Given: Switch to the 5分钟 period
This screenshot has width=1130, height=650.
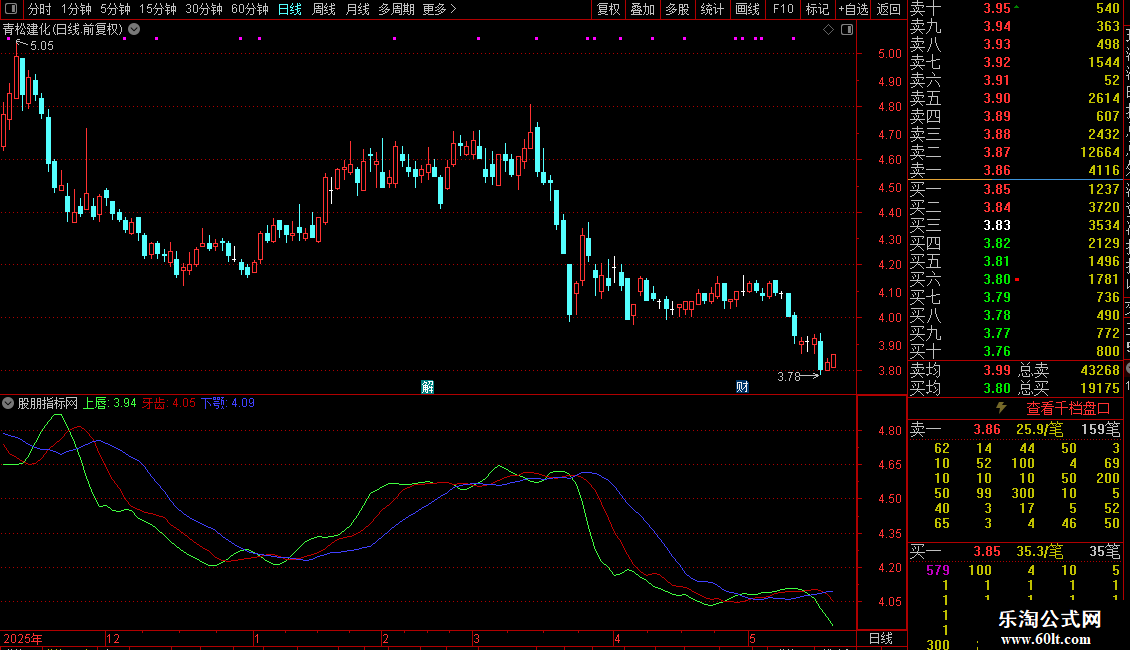Looking at the screenshot, I should pyautogui.click(x=115, y=9).
